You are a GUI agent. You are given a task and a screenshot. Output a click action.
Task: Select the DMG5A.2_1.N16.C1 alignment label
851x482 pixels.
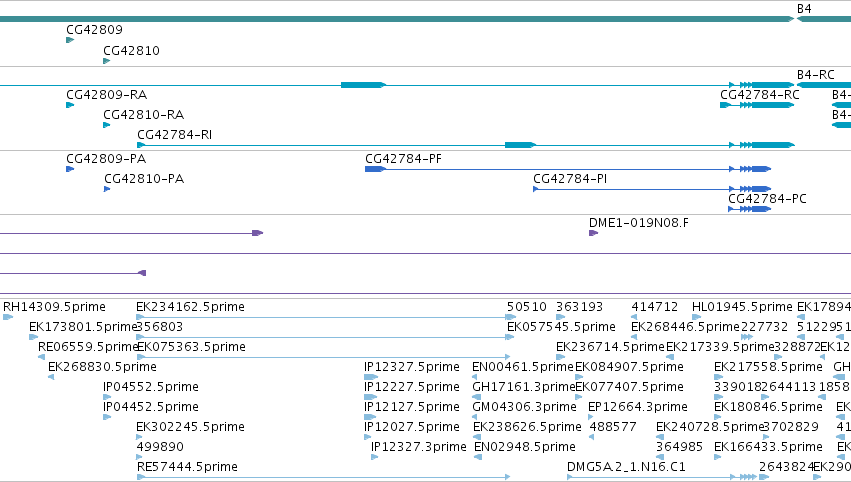point(626,468)
